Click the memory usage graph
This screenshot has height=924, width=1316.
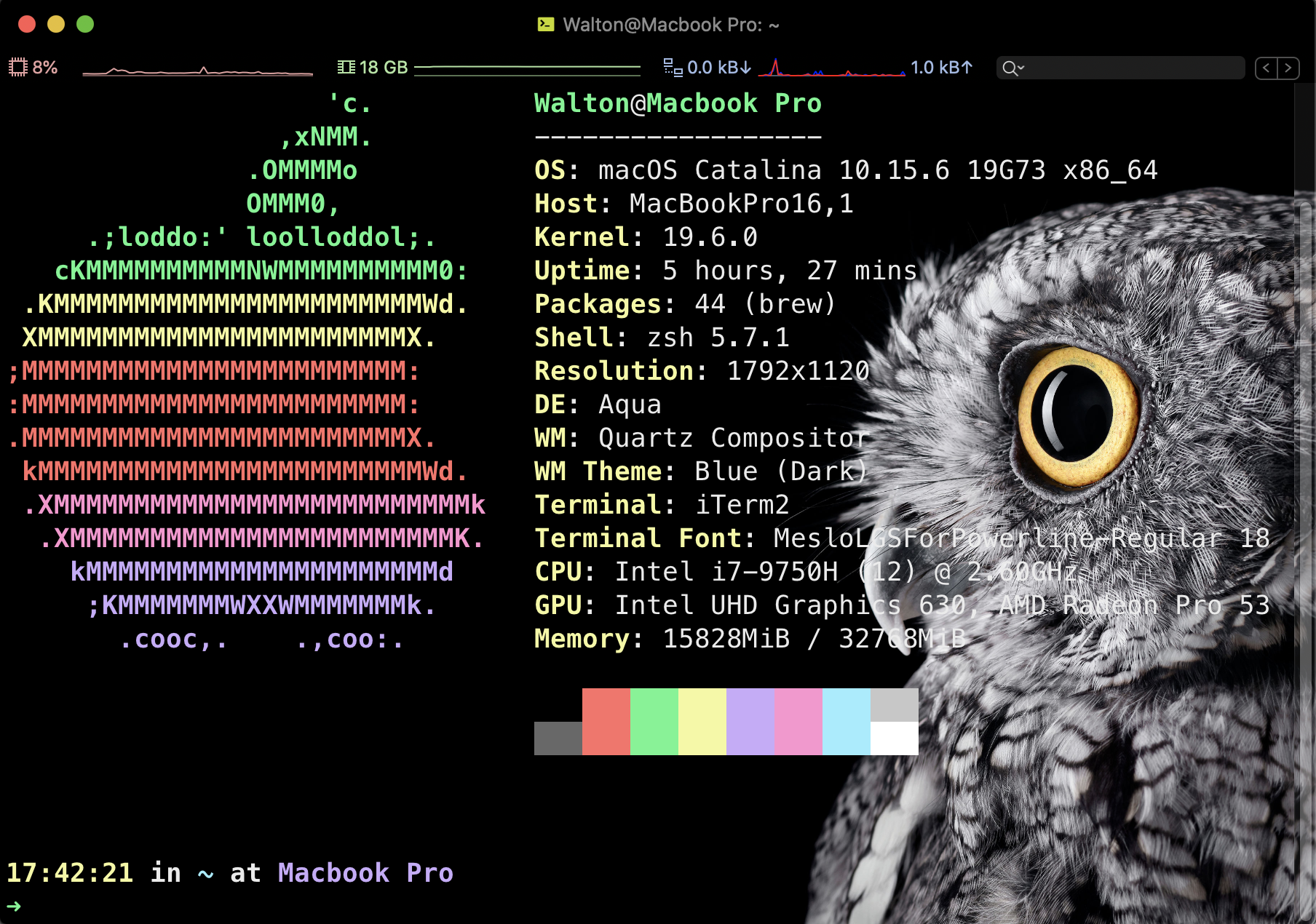click(528, 69)
